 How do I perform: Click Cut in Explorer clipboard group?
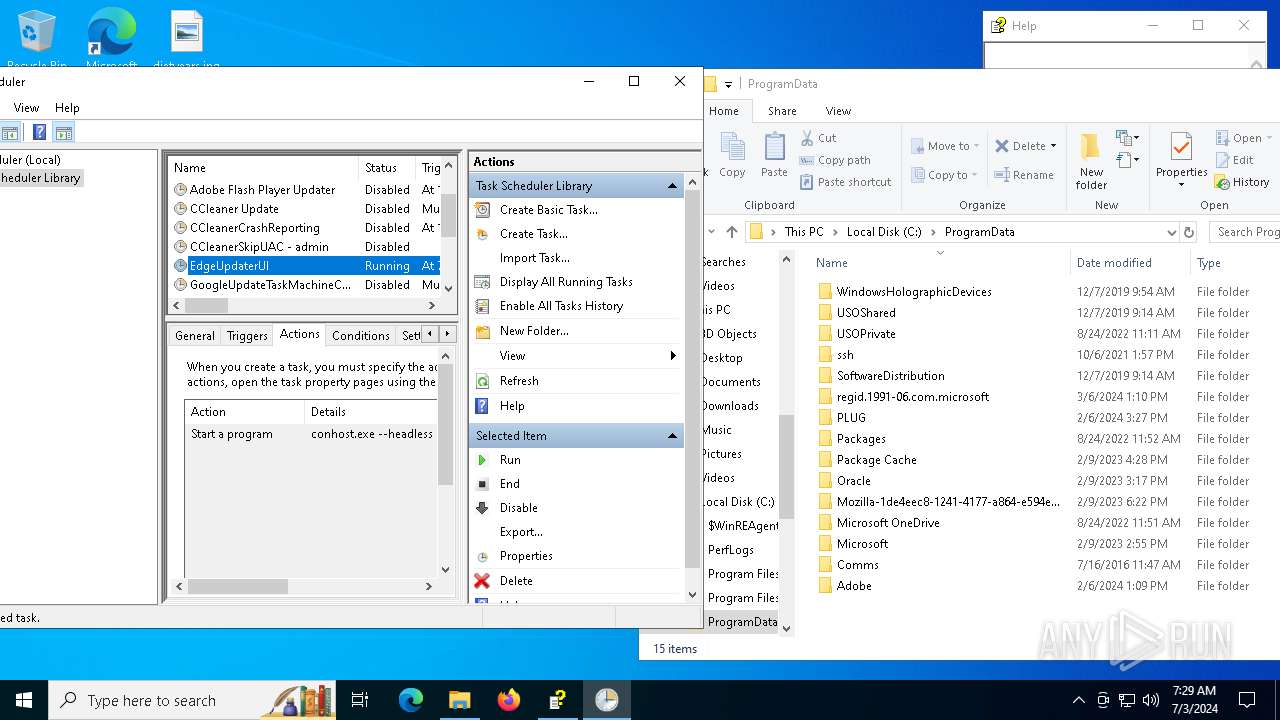[x=818, y=138]
